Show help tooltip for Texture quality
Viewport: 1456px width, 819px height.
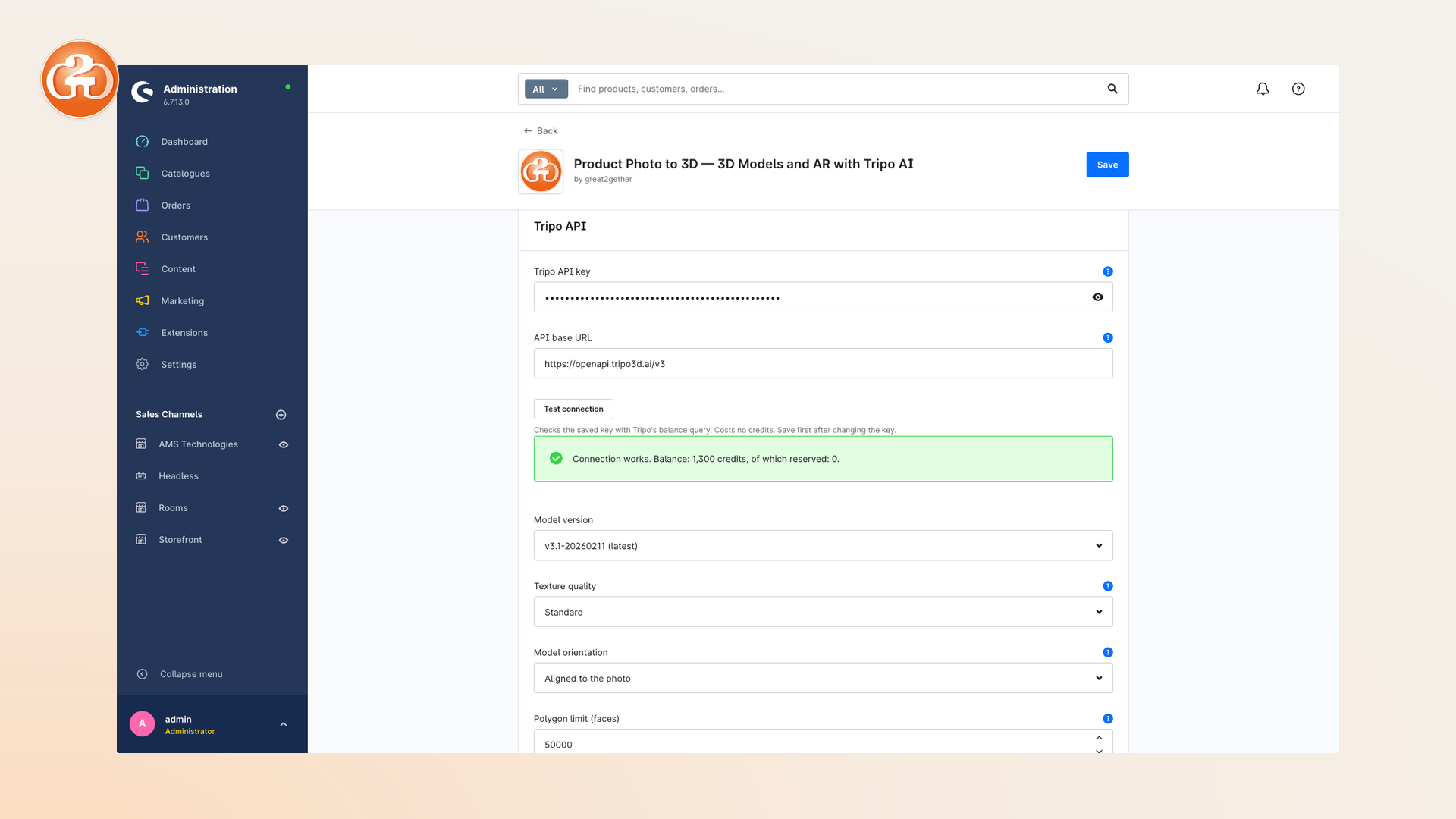pos(1108,586)
